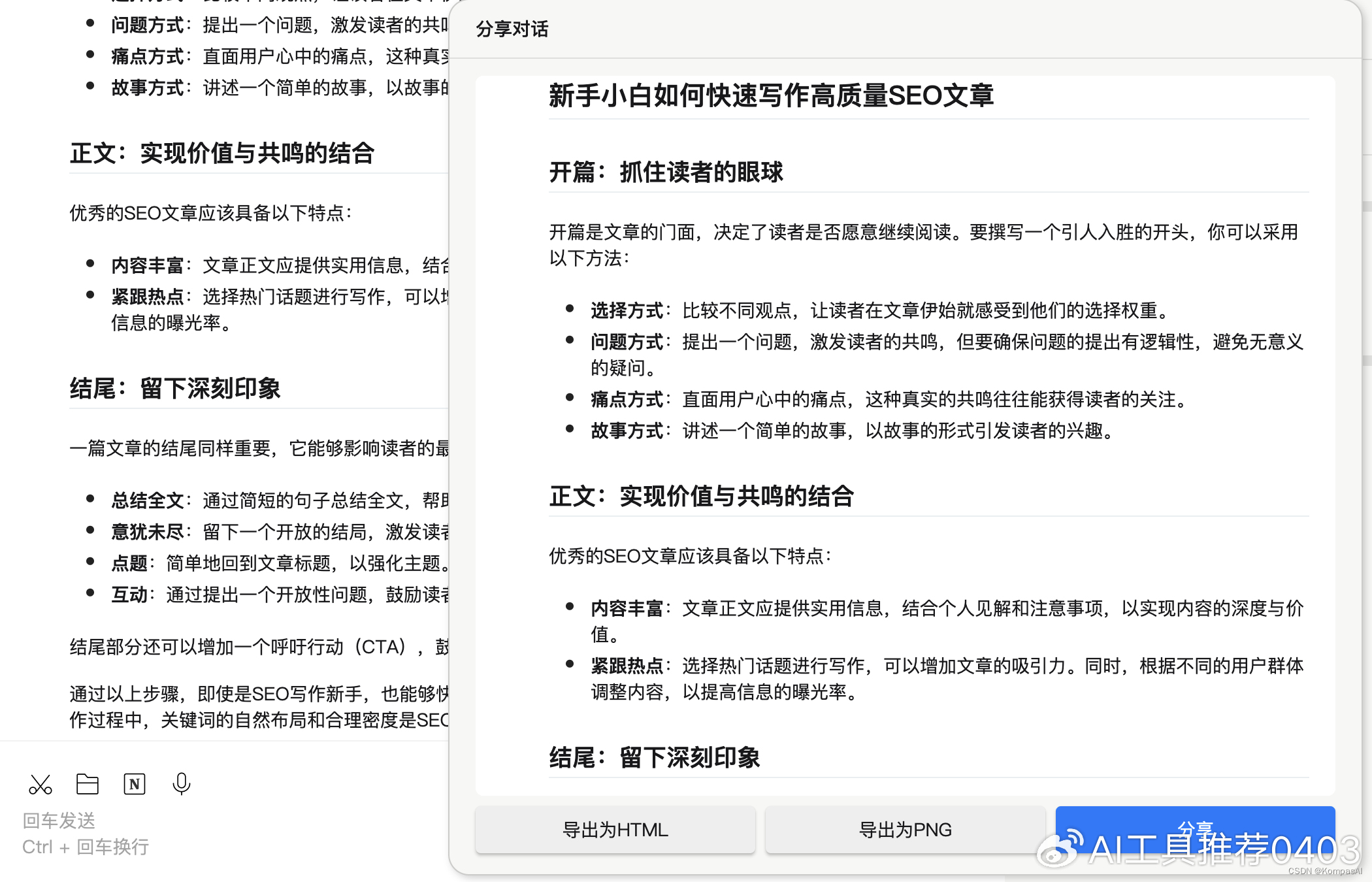This screenshot has height=882, width=1372.
Task: Click the 选择方式 bullet in the share preview
Action: pos(627,310)
